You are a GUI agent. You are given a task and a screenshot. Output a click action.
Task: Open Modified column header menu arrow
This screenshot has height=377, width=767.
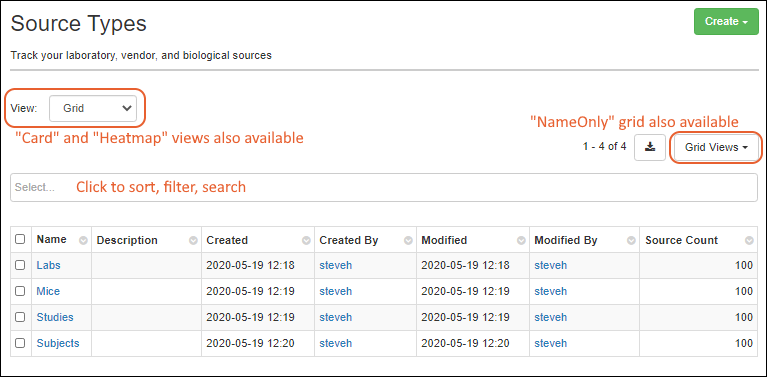(x=521, y=241)
